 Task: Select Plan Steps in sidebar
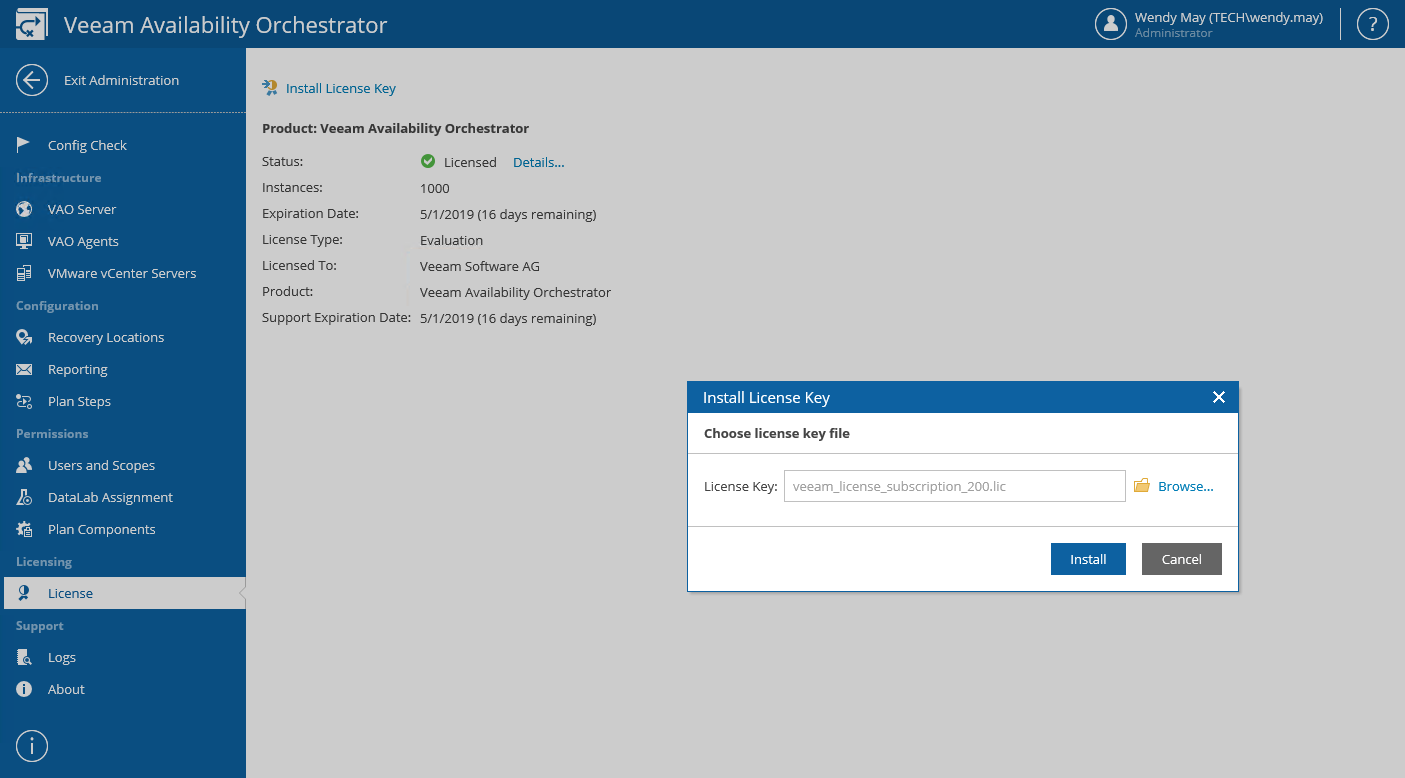coord(79,401)
